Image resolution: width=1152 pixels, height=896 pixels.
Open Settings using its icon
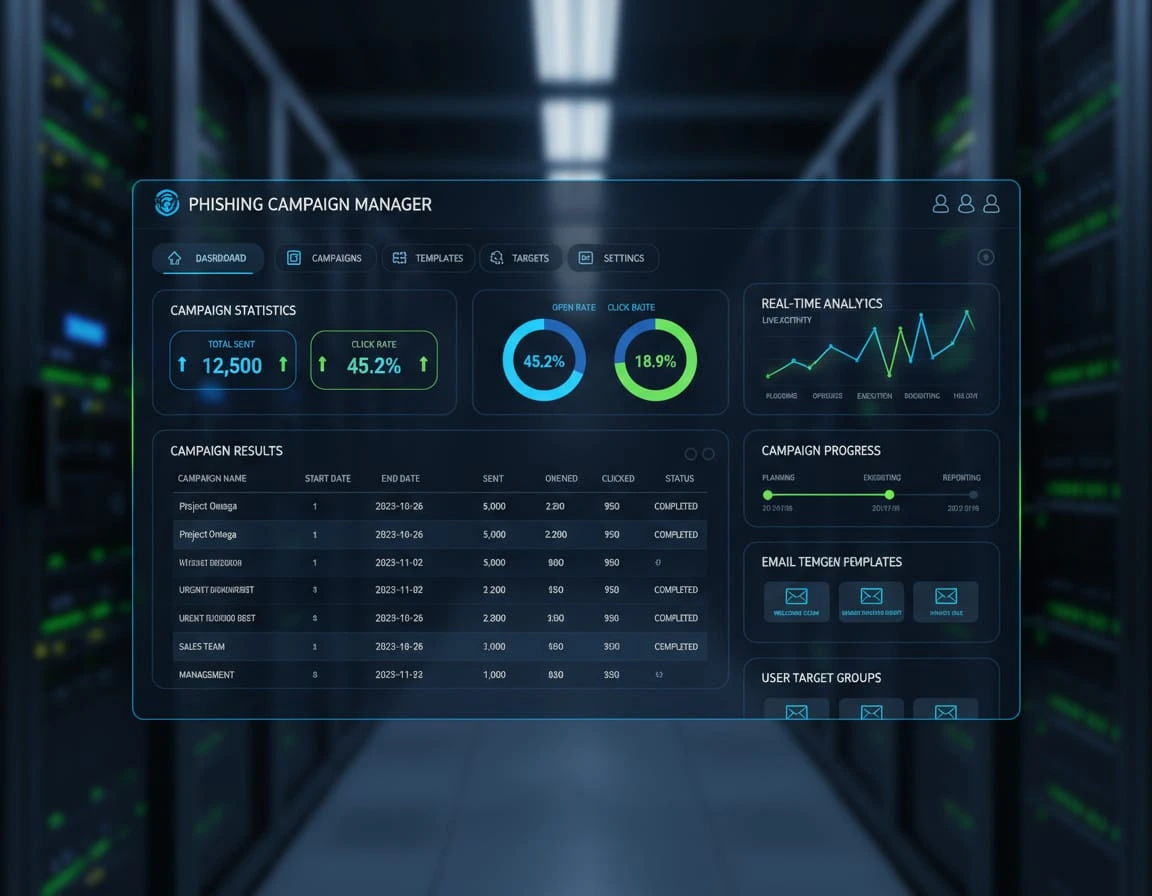[x=588, y=257]
